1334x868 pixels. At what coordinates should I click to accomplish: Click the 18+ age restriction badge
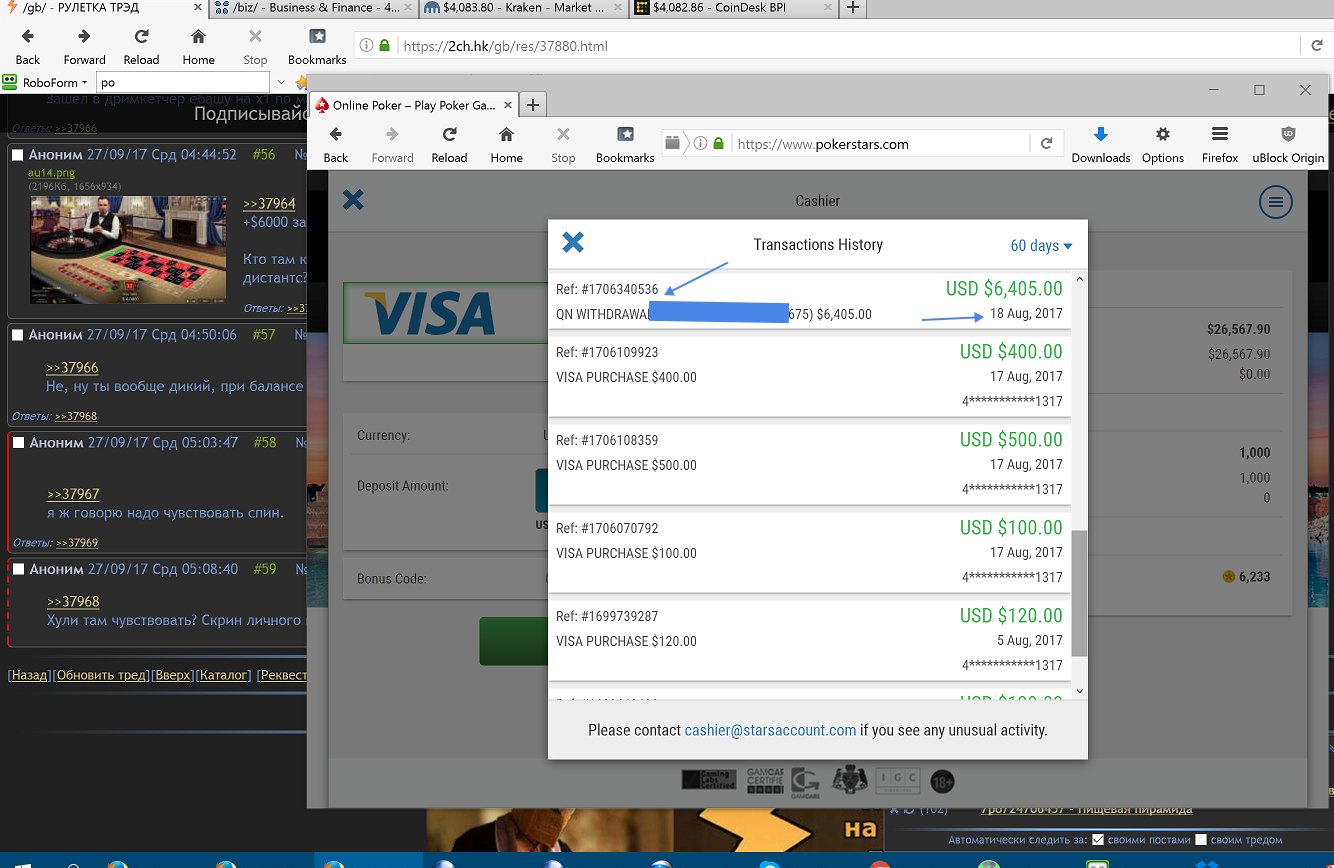tap(942, 781)
